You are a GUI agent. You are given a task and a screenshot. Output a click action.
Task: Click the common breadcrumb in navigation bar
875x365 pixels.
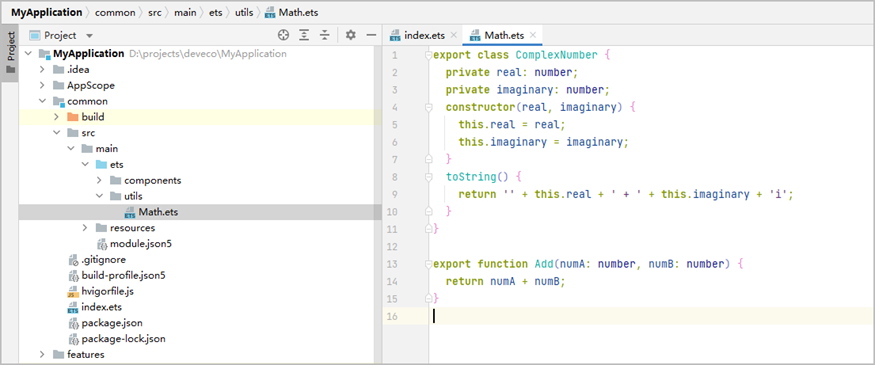click(x=116, y=12)
